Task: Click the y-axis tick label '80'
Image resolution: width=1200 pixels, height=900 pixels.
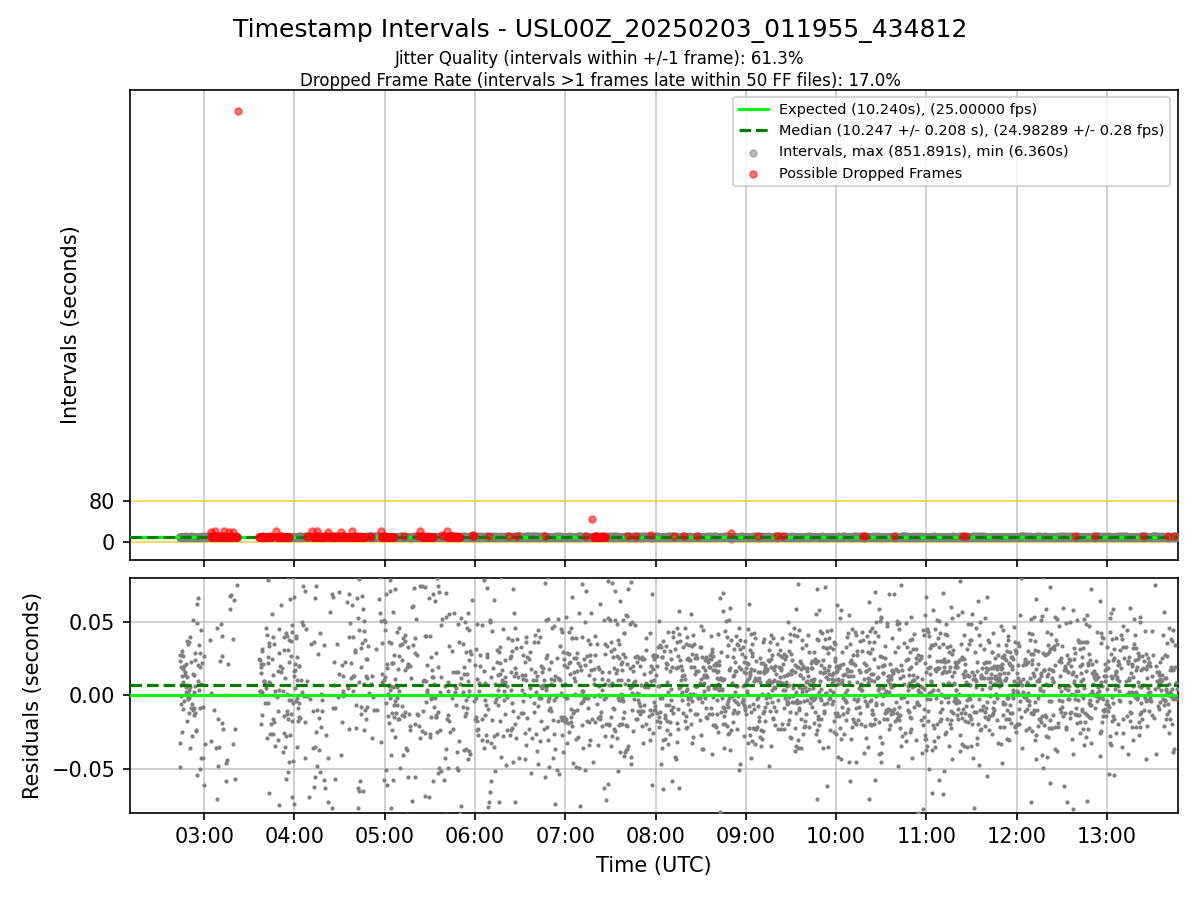Action: [x=102, y=502]
